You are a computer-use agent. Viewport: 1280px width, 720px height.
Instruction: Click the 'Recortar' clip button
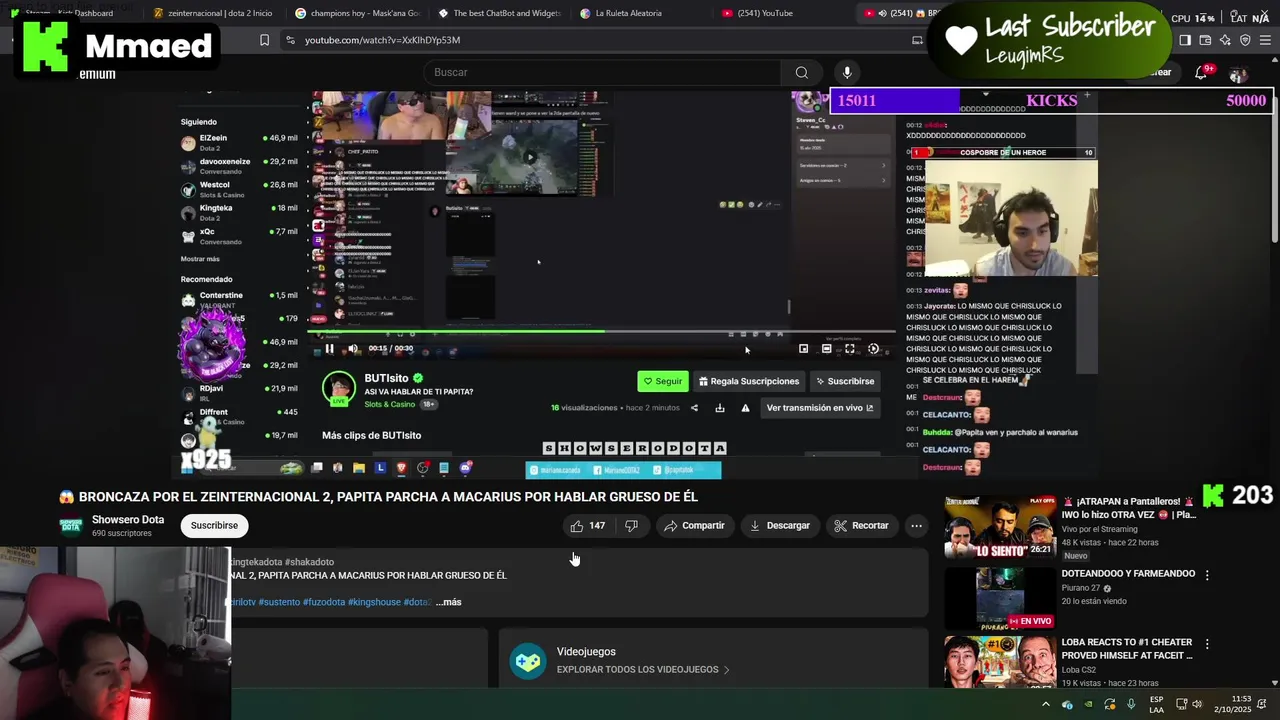point(861,525)
